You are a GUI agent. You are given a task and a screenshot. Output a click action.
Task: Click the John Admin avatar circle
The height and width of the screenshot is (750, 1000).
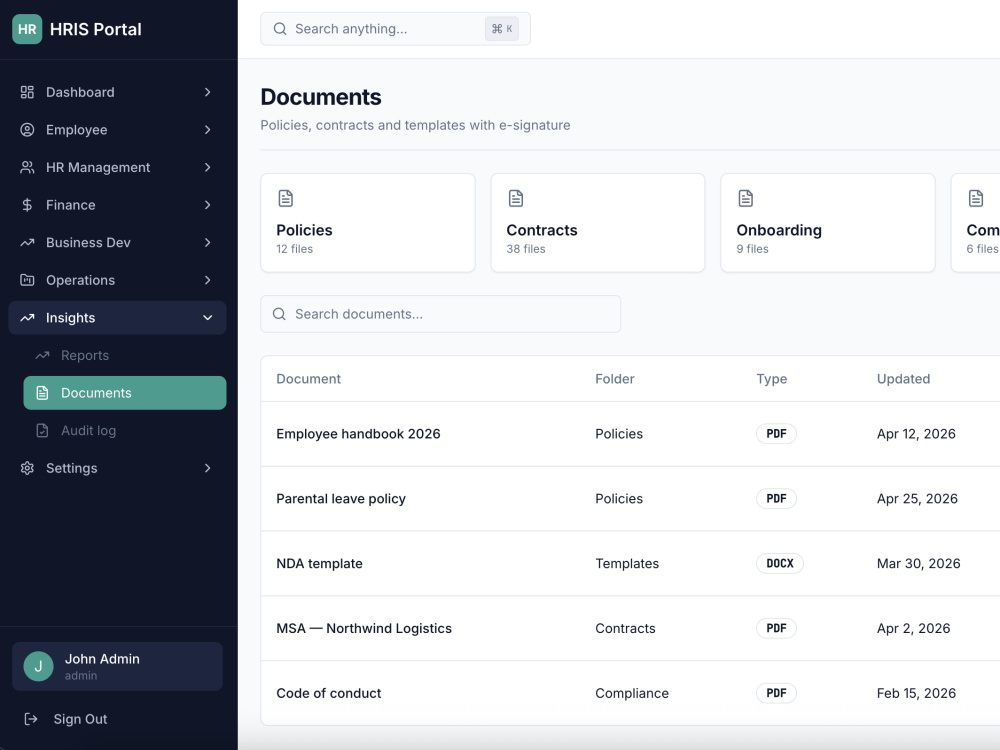[x=38, y=666]
